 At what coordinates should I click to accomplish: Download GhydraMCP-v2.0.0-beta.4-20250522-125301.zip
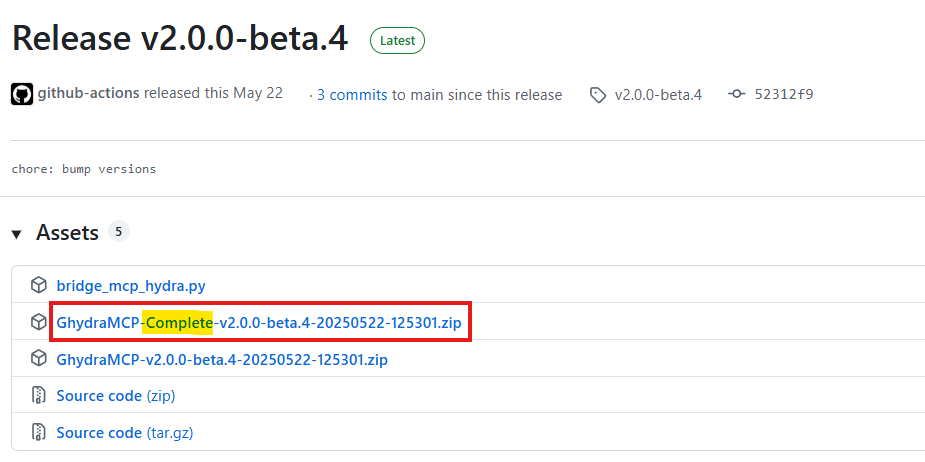[222, 359]
